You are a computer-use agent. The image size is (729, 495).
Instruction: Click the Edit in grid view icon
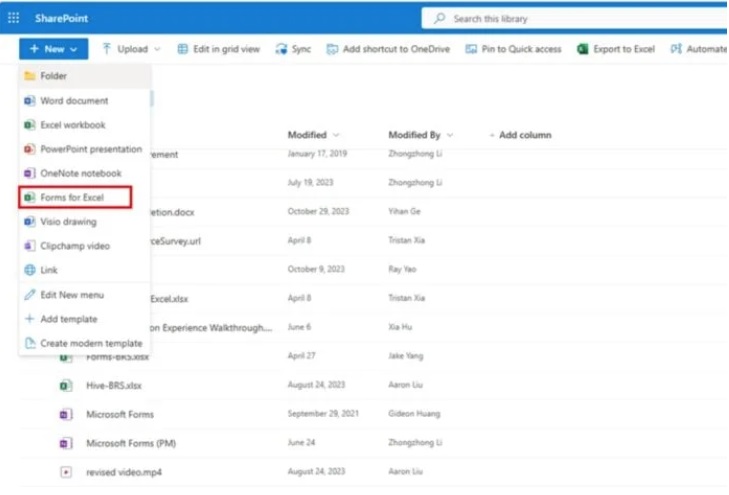click(183, 49)
